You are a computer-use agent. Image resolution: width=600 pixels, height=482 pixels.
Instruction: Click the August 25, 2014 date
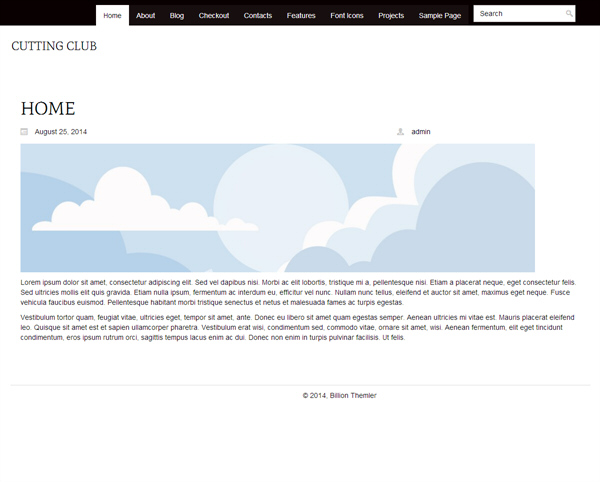(x=61, y=132)
